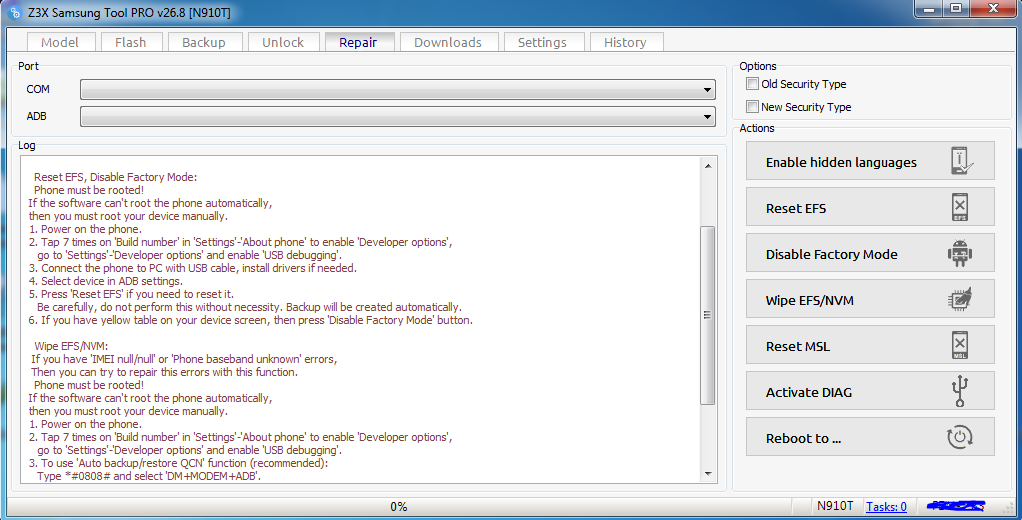The image size is (1022, 520).
Task: Click log line '4. Select device in ADB settings.'
Action: pos(106,281)
